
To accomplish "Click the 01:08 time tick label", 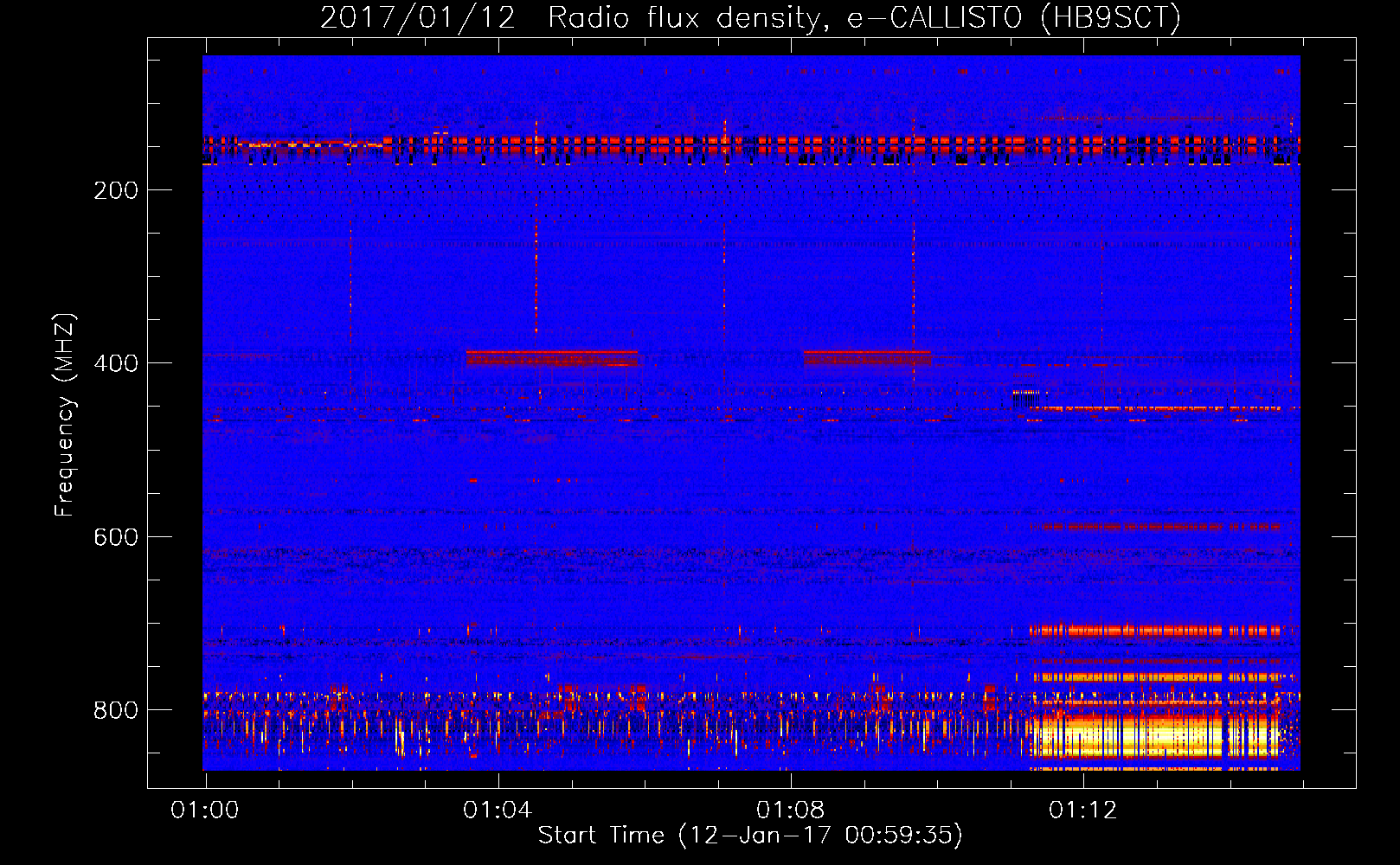I will click(x=790, y=810).
